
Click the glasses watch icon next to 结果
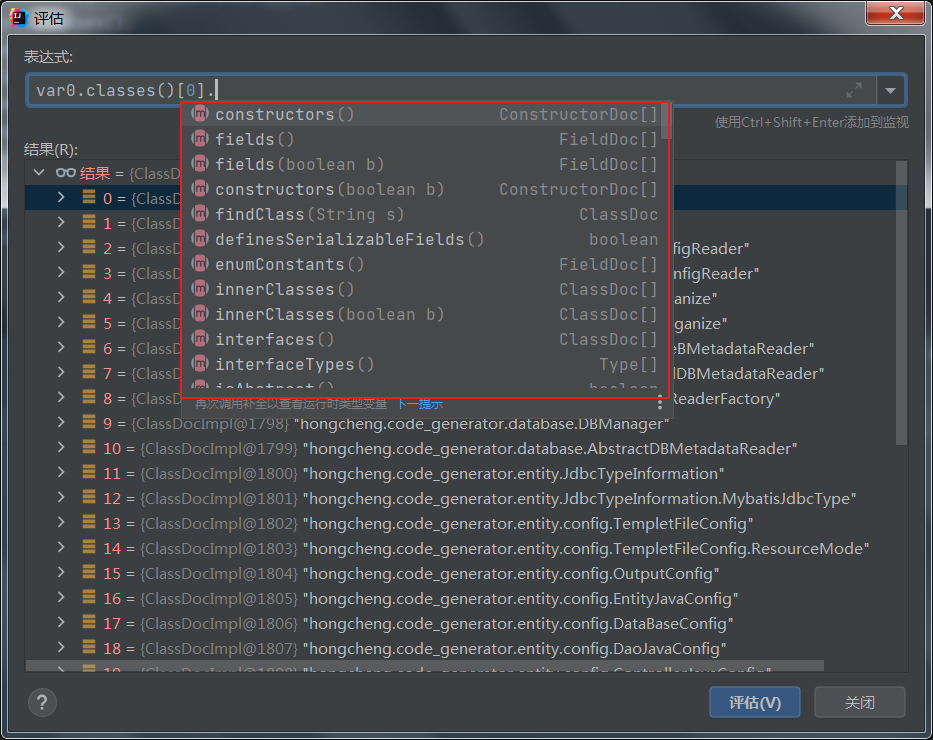(x=65, y=173)
